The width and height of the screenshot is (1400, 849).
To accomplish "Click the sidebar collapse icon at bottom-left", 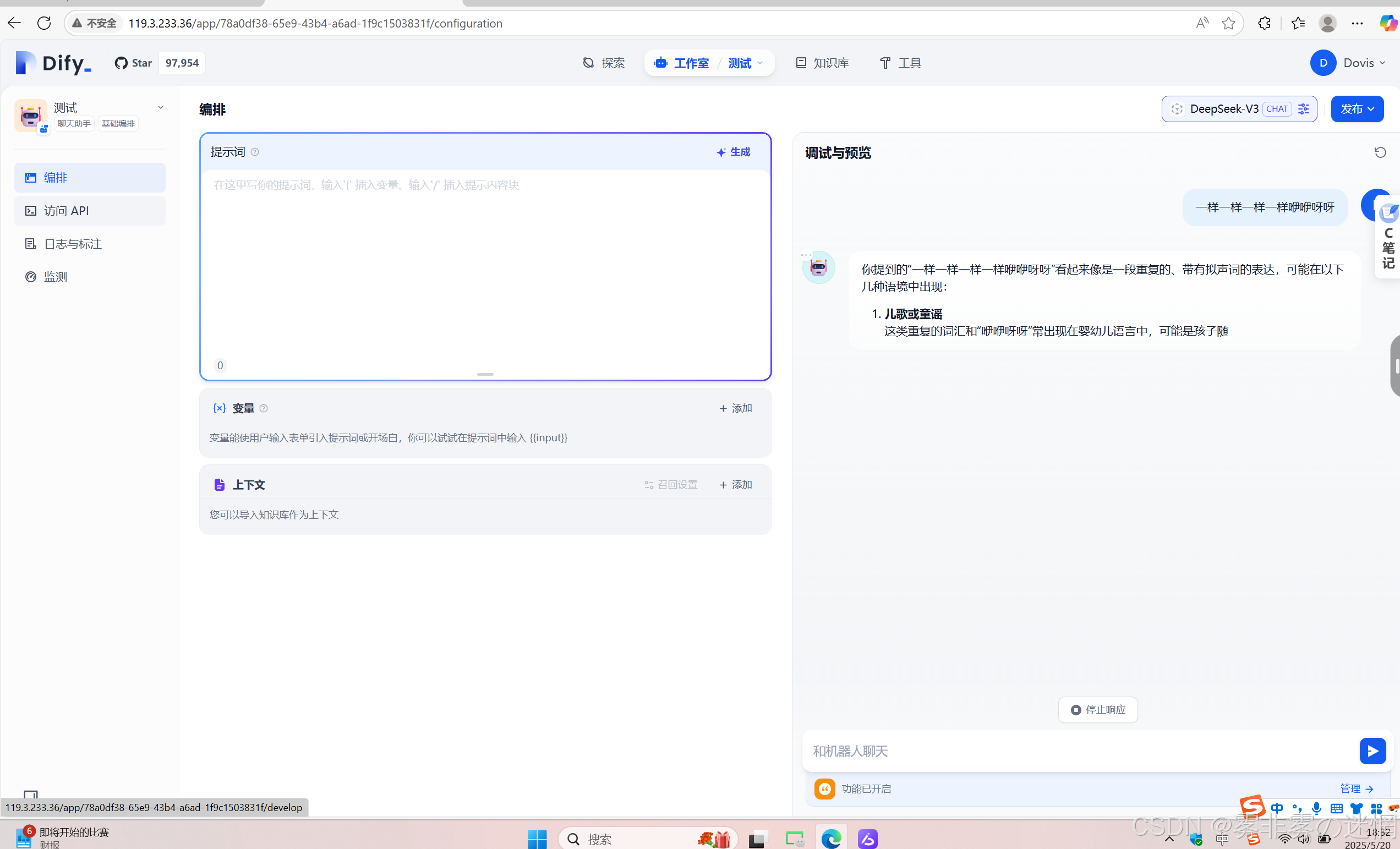I will click(x=30, y=795).
